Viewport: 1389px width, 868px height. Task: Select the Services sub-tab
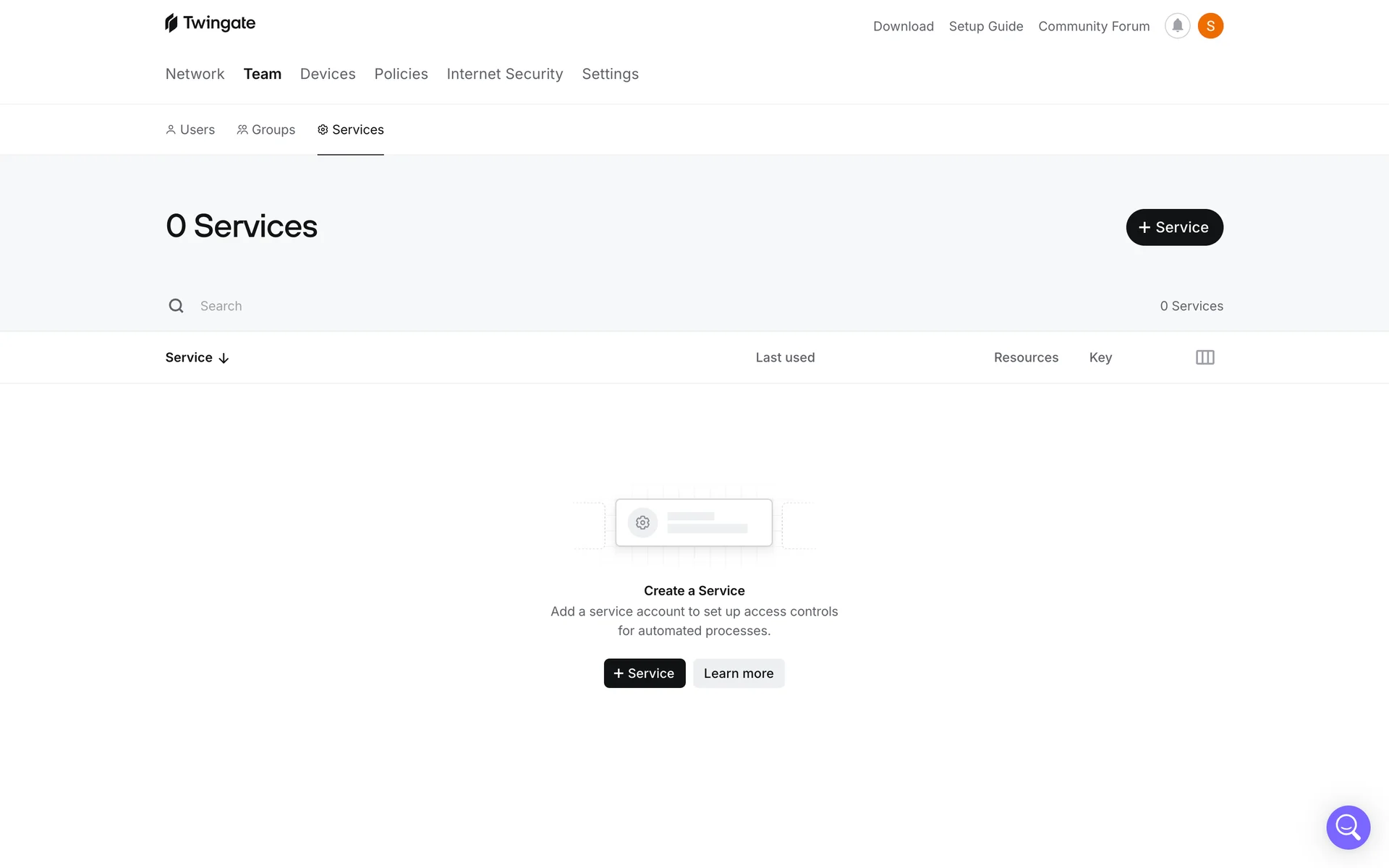point(351,129)
